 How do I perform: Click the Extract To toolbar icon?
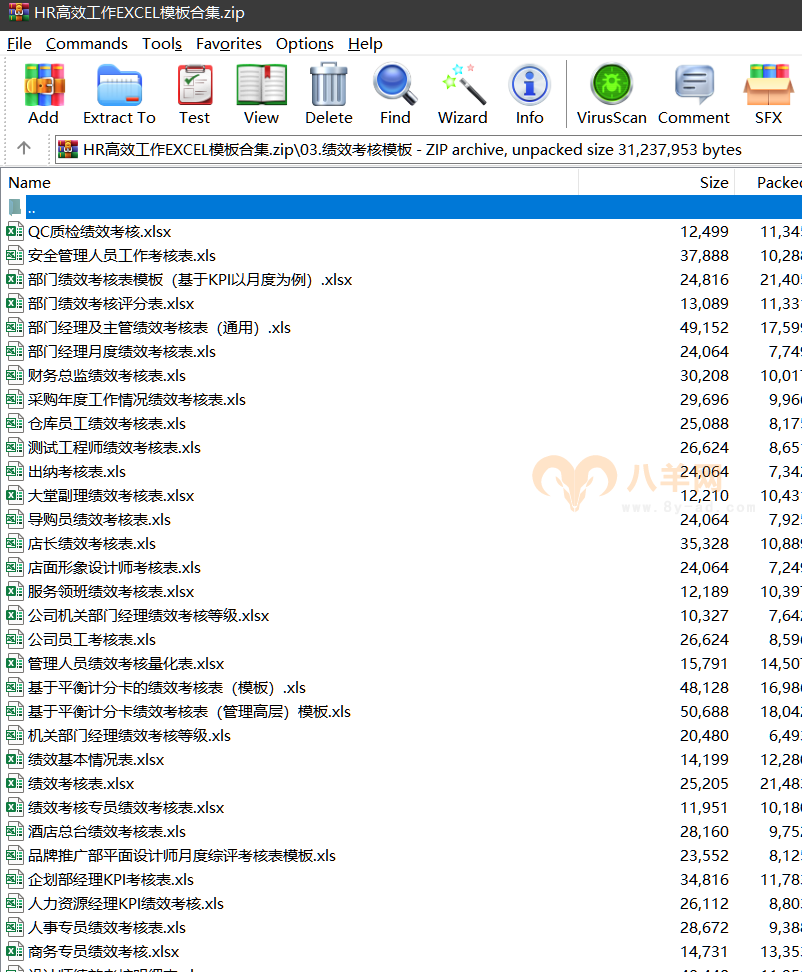[x=119, y=86]
